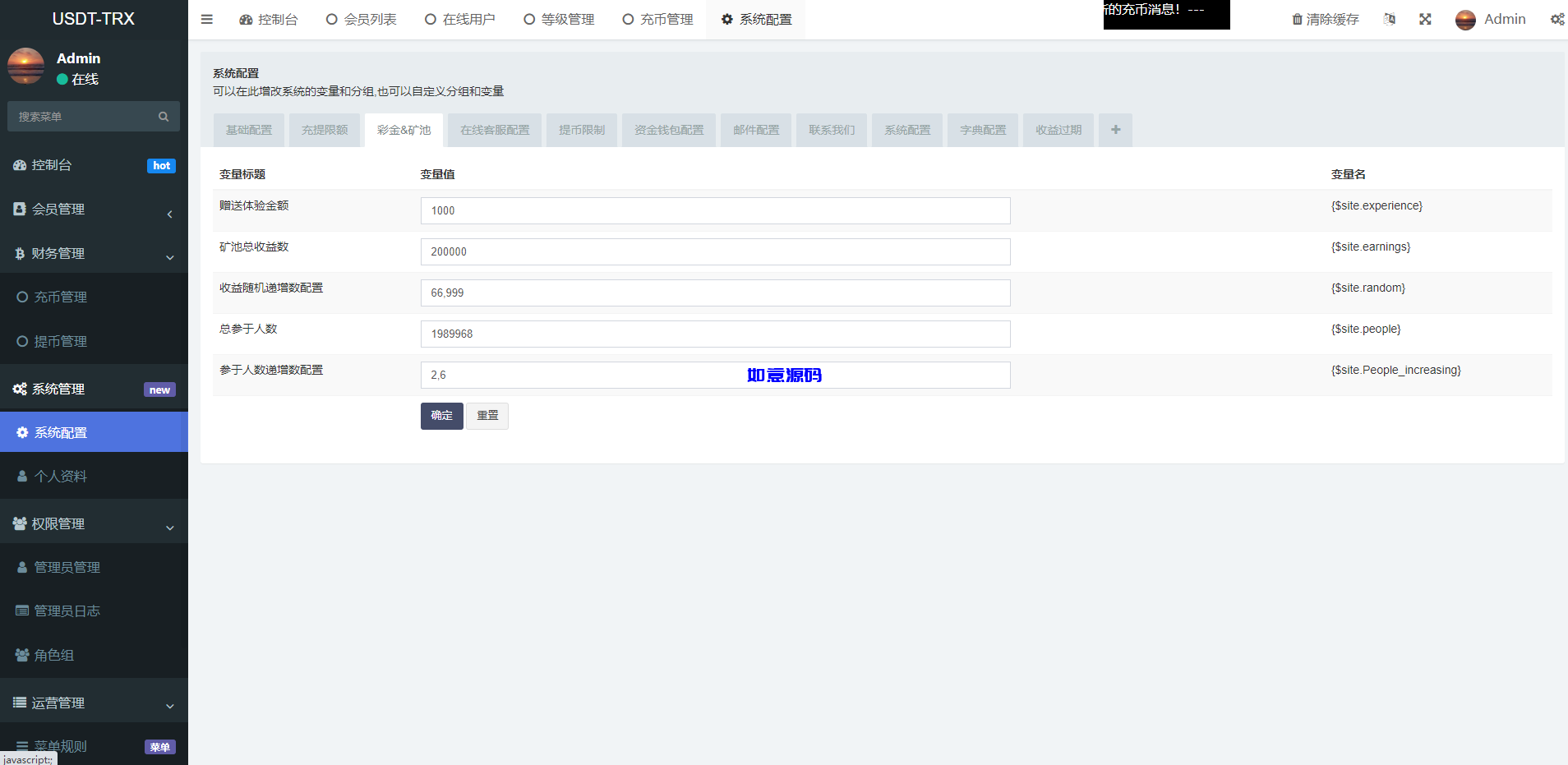Screen dimensions: 1568x765
Task: Click the 搜索菜单 search box
Action: [x=94, y=117]
